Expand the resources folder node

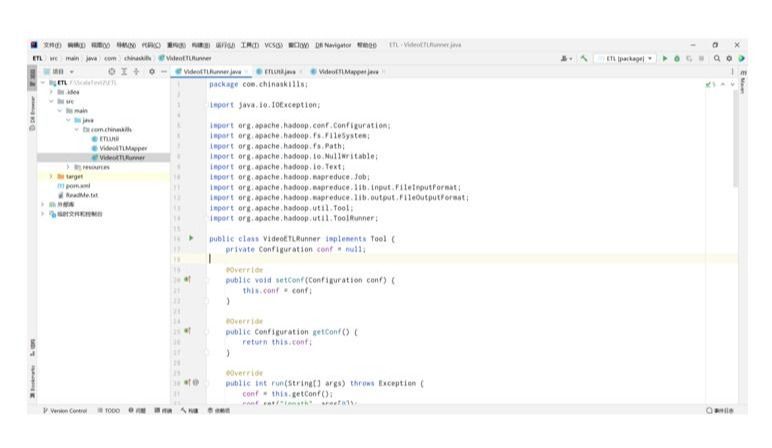67,166
